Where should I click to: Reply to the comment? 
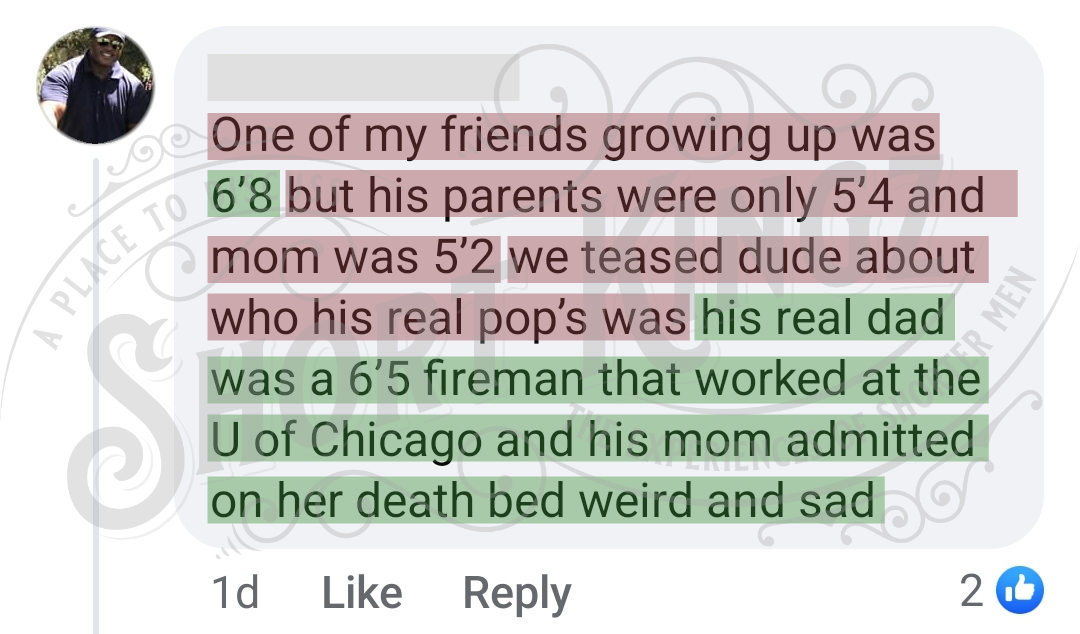pos(517,593)
